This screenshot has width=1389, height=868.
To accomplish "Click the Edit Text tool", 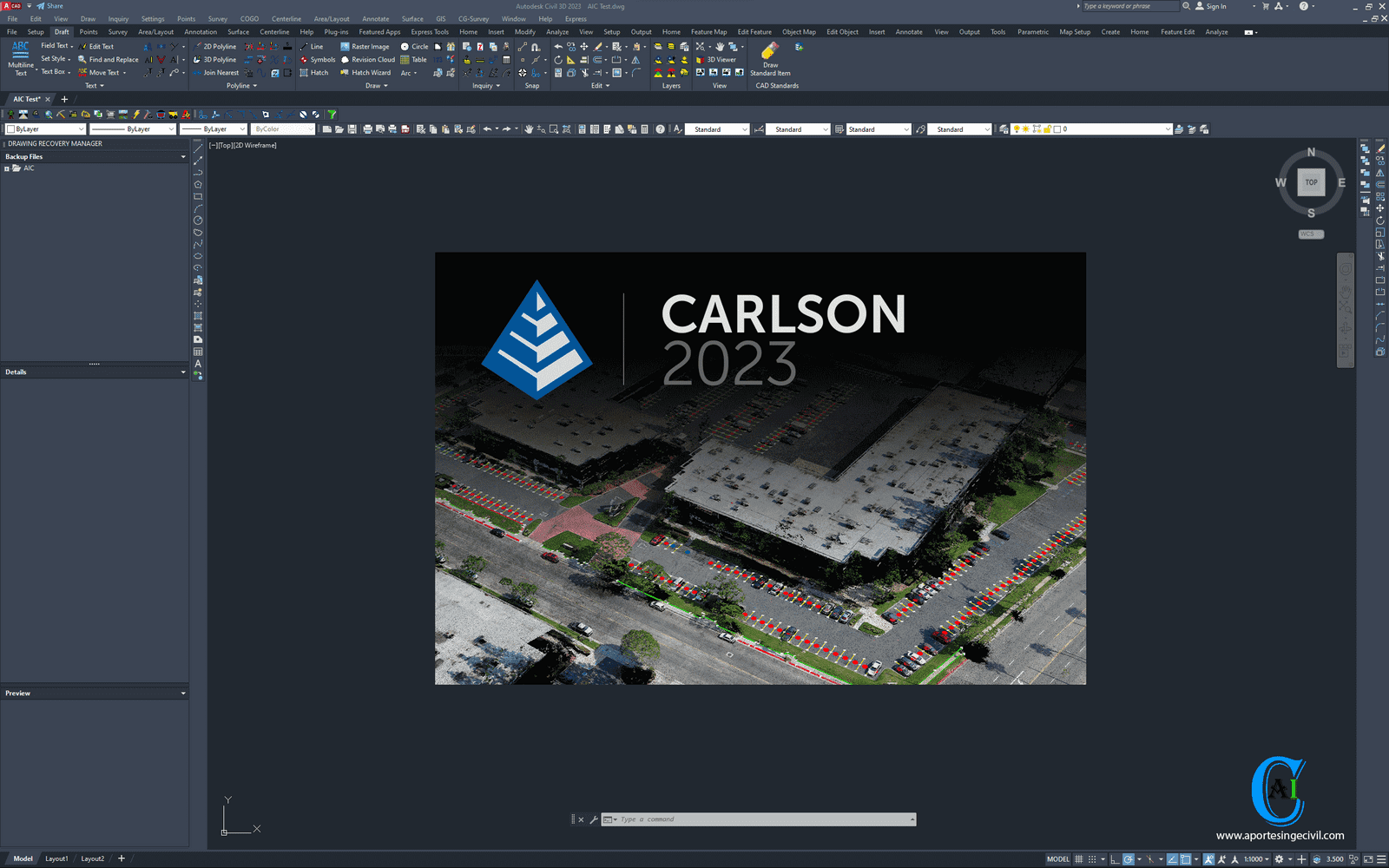I will [x=96, y=47].
